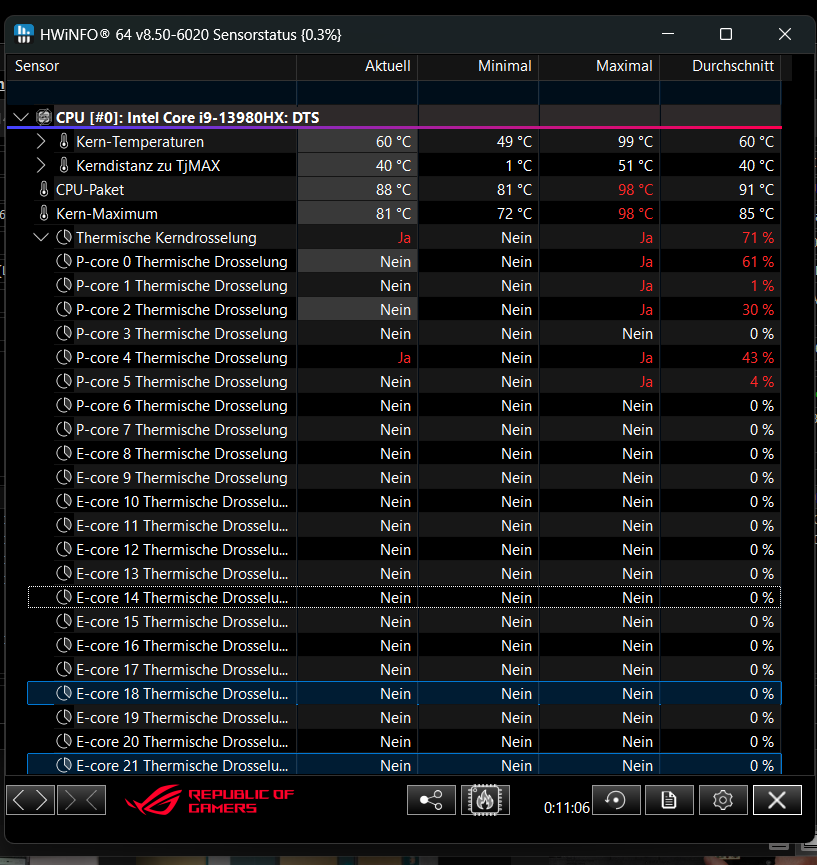Screen dimensions: 817x865
Task: Click clock icon of P-core 2 row
Action: click(64, 309)
